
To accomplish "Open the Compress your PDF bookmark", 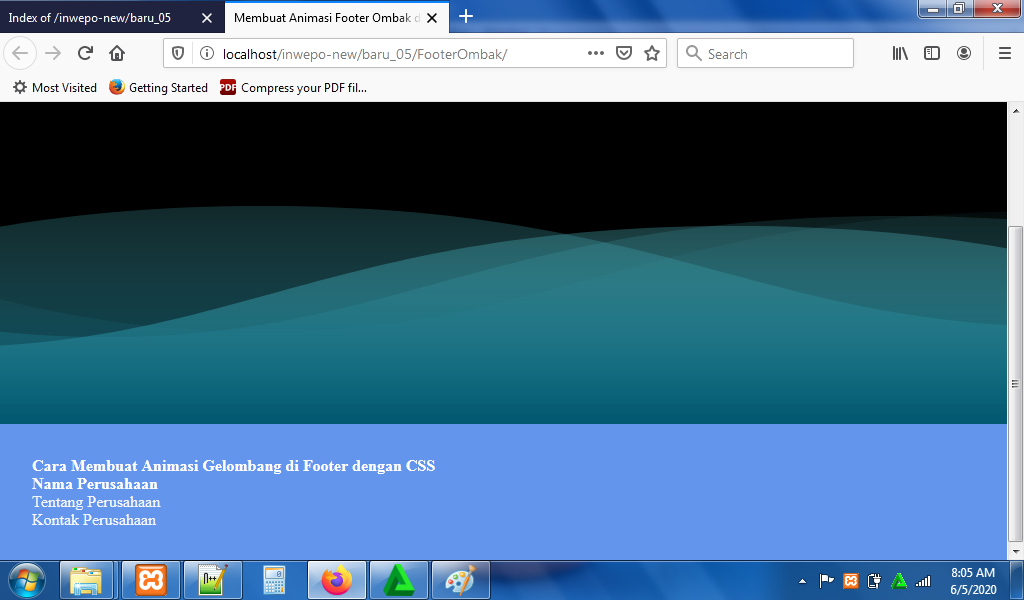I will pos(293,87).
